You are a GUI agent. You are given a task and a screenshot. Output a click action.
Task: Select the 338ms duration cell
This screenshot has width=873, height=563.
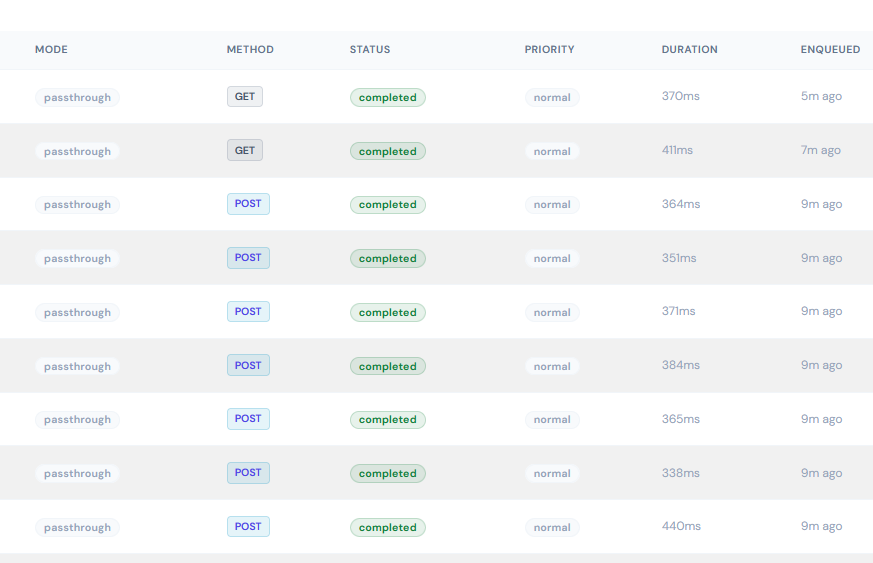[680, 473]
